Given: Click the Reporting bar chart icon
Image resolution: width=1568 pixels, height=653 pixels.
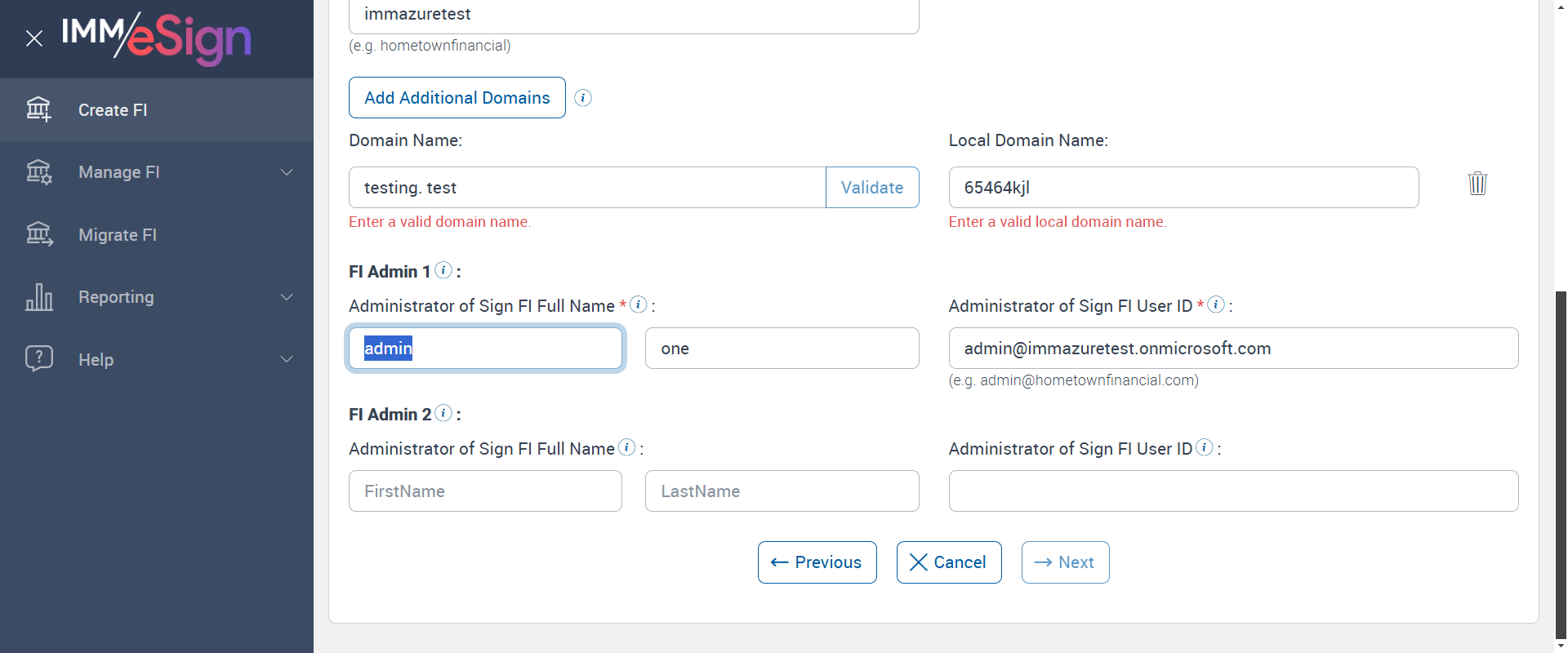Looking at the screenshot, I should point(38,297).
